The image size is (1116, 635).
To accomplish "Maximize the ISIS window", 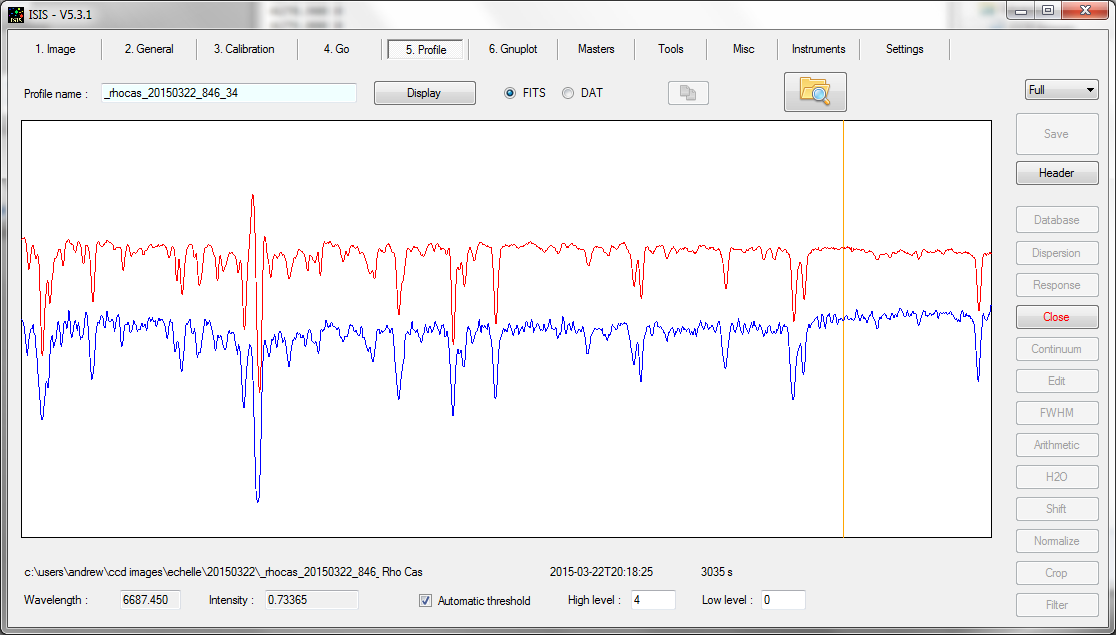I will click(1047, 11).
